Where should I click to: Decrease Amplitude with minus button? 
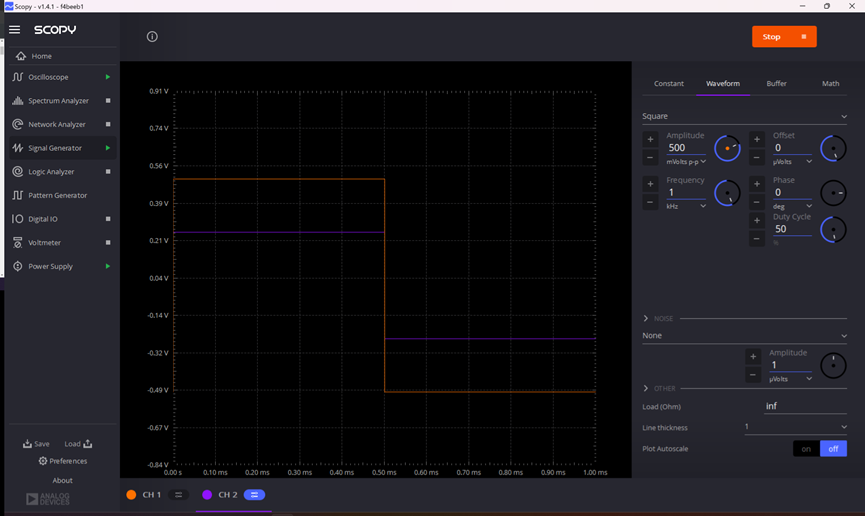650,158
